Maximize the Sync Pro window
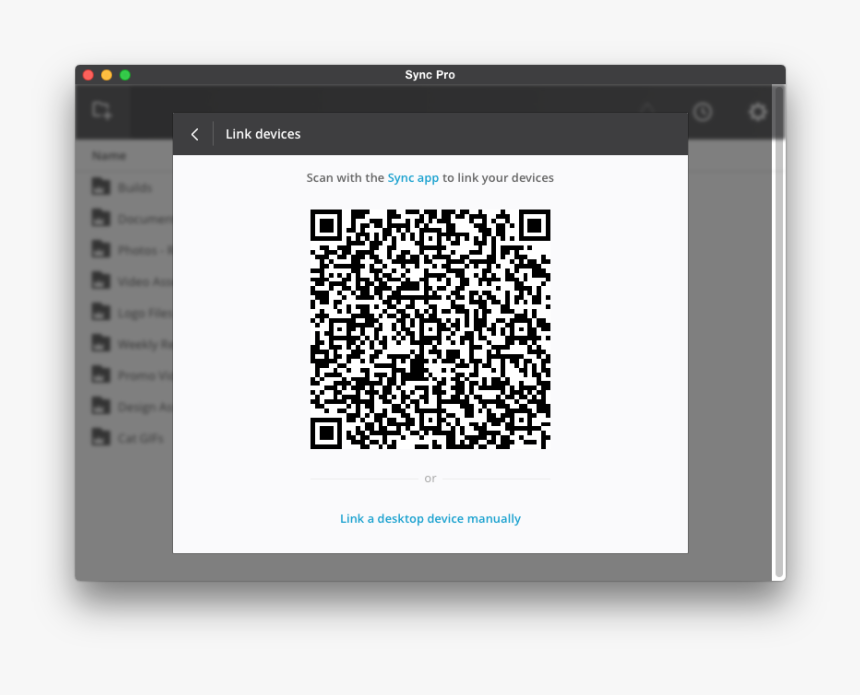This screenshot has width=860, height=695. coord(125,75)
